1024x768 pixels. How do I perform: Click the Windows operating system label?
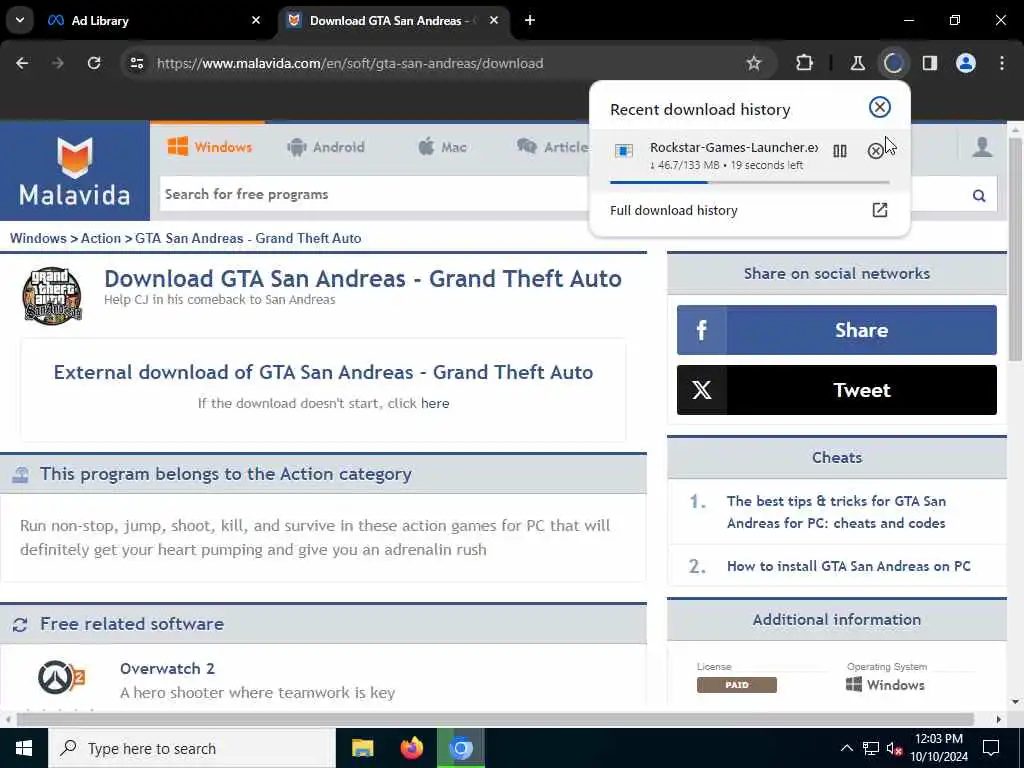(885, 685)
